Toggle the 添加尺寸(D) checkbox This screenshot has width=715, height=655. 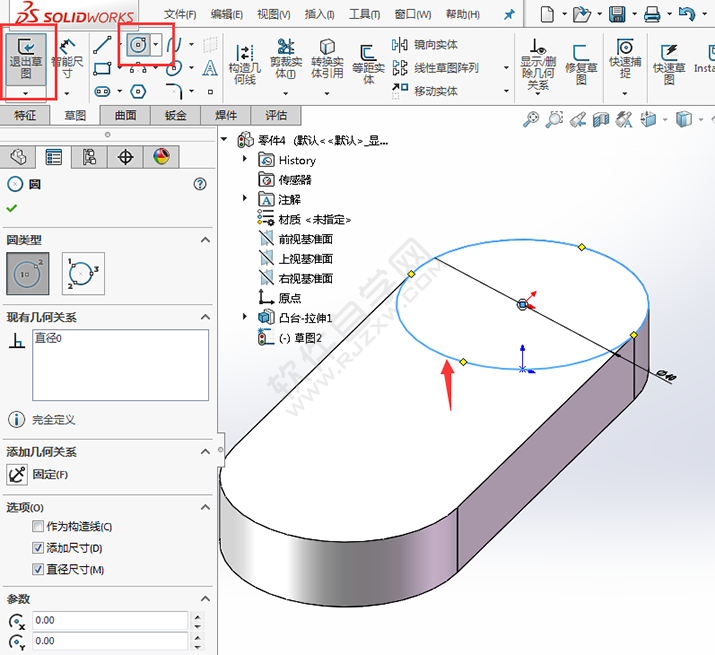[x=38, y=548]
